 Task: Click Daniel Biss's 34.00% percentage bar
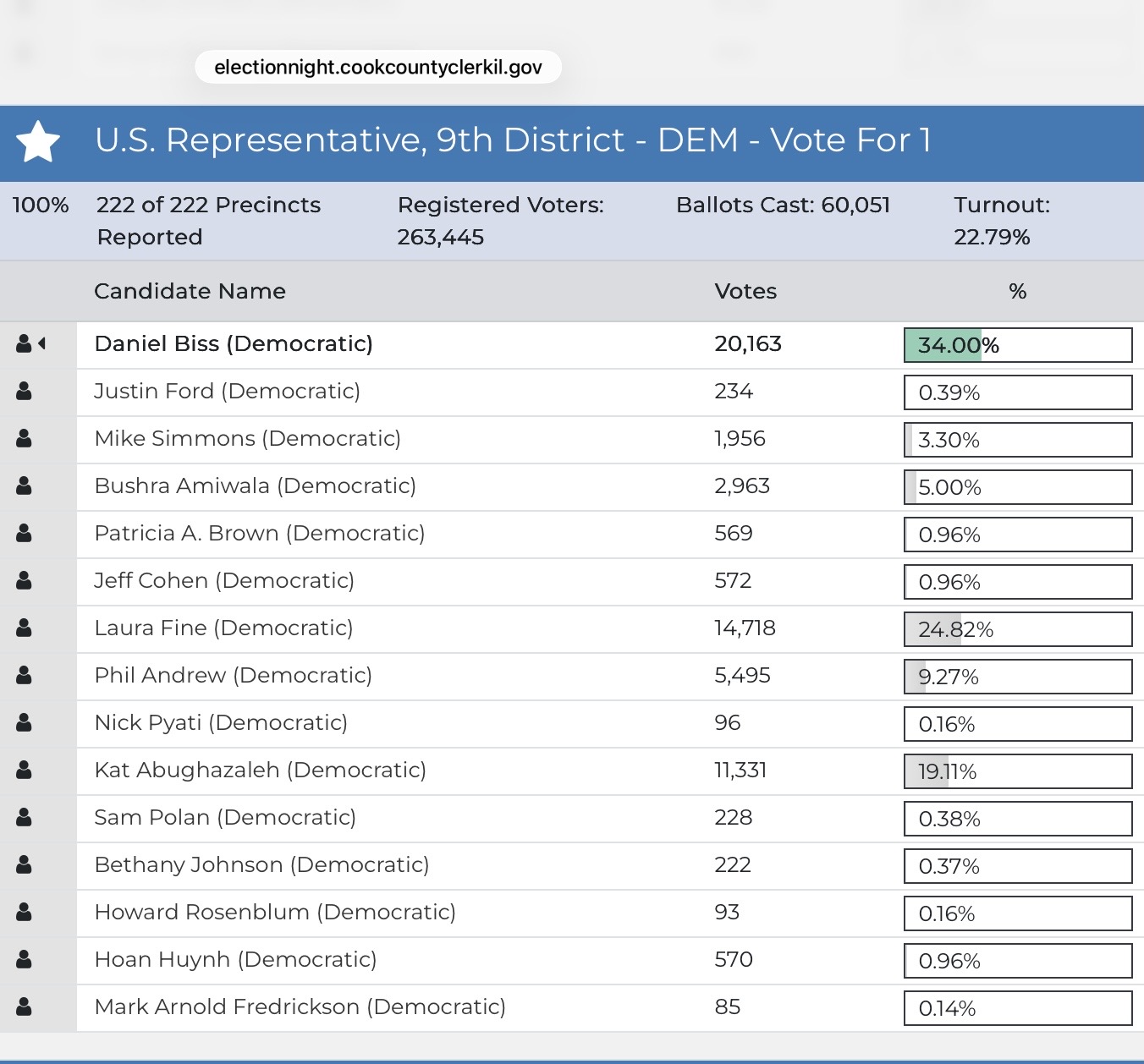tap(1017, 345)
